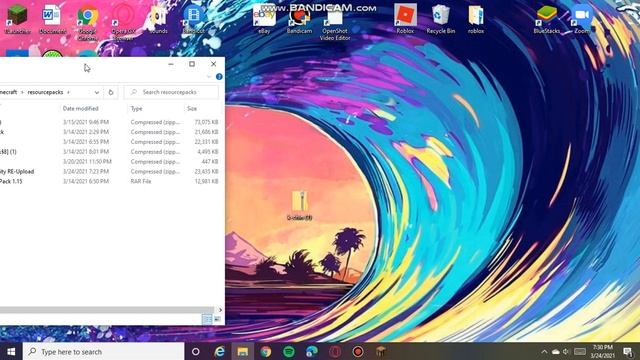Select the 'Pack 1.15' RAR file

click(110, 181)
